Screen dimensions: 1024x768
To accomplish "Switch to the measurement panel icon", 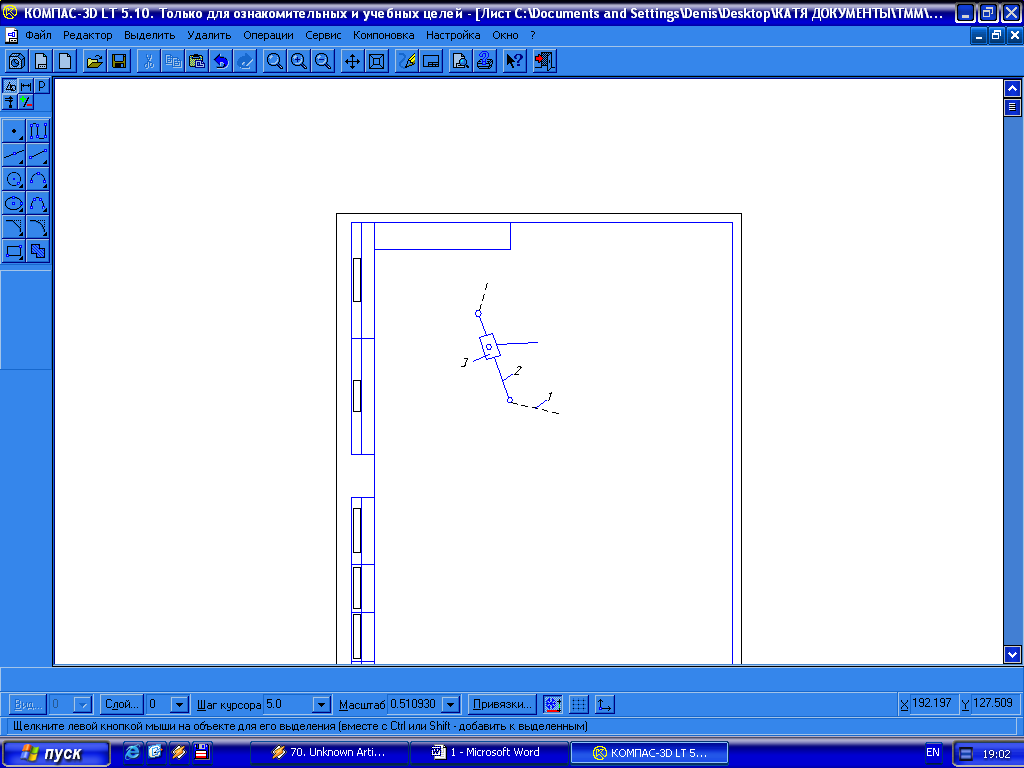I will [x=10, y=102].
